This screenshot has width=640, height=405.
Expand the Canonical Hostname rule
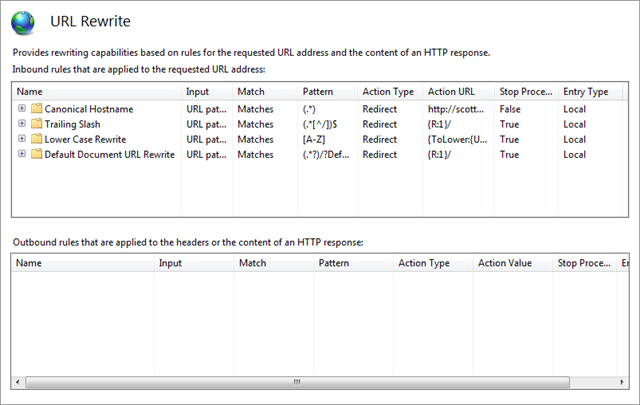point(22,108)
